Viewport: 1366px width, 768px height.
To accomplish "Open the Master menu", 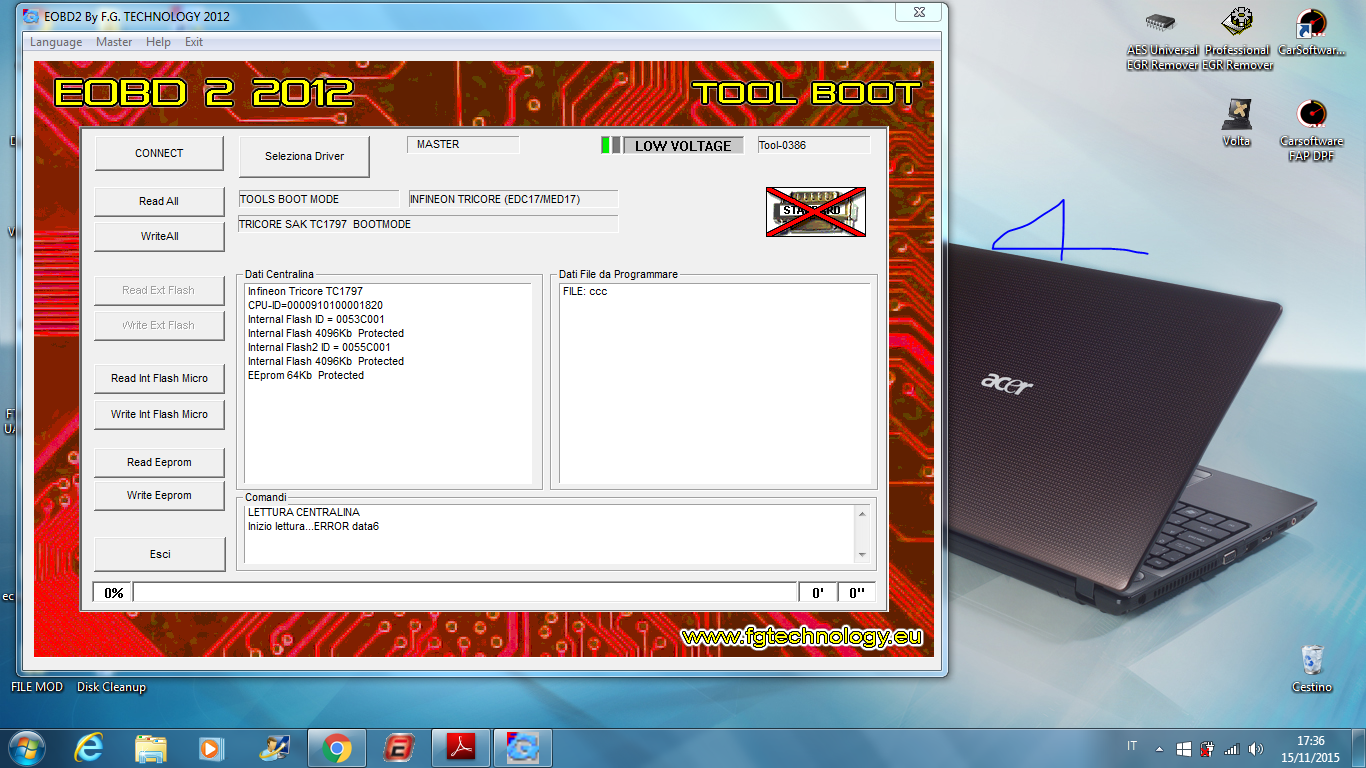I will tap(114, 42).
